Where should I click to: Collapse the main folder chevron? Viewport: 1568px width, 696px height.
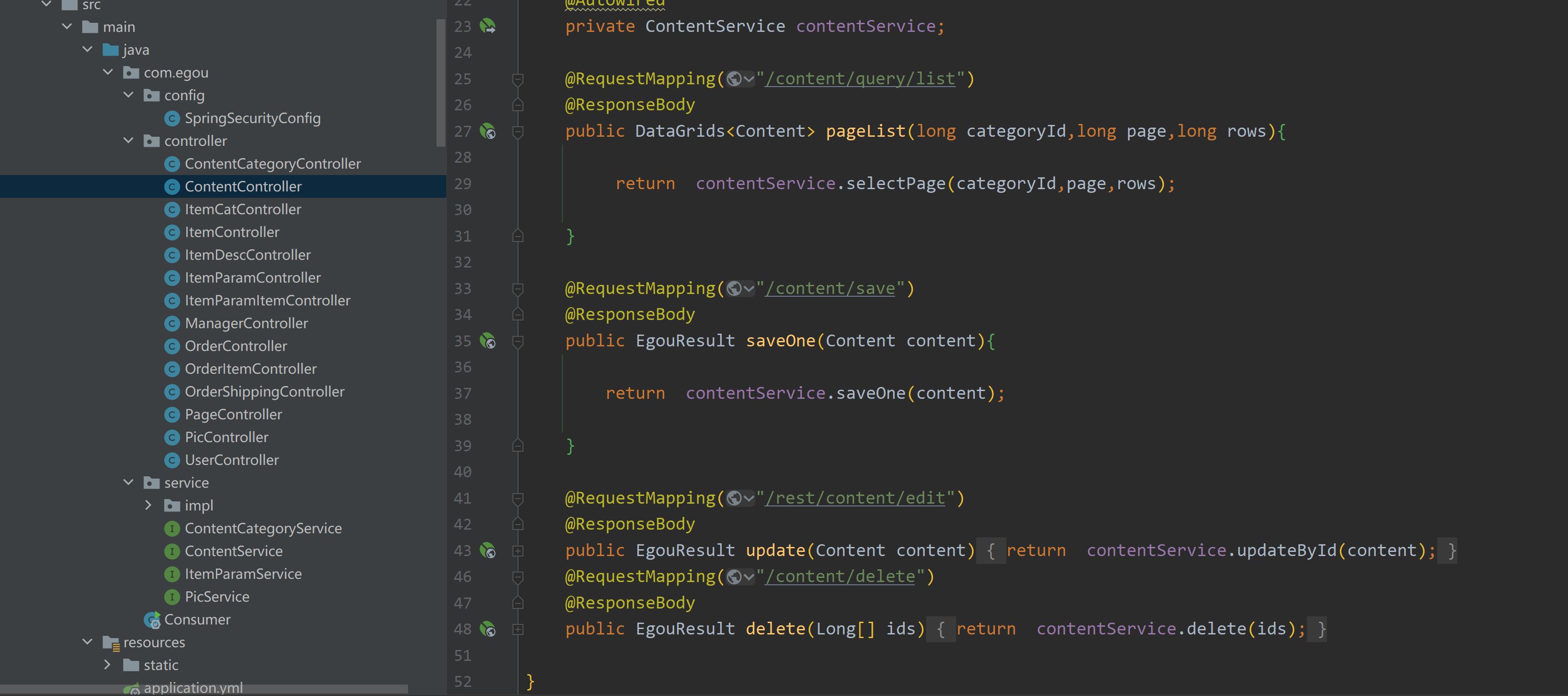(x=67, y=27)
